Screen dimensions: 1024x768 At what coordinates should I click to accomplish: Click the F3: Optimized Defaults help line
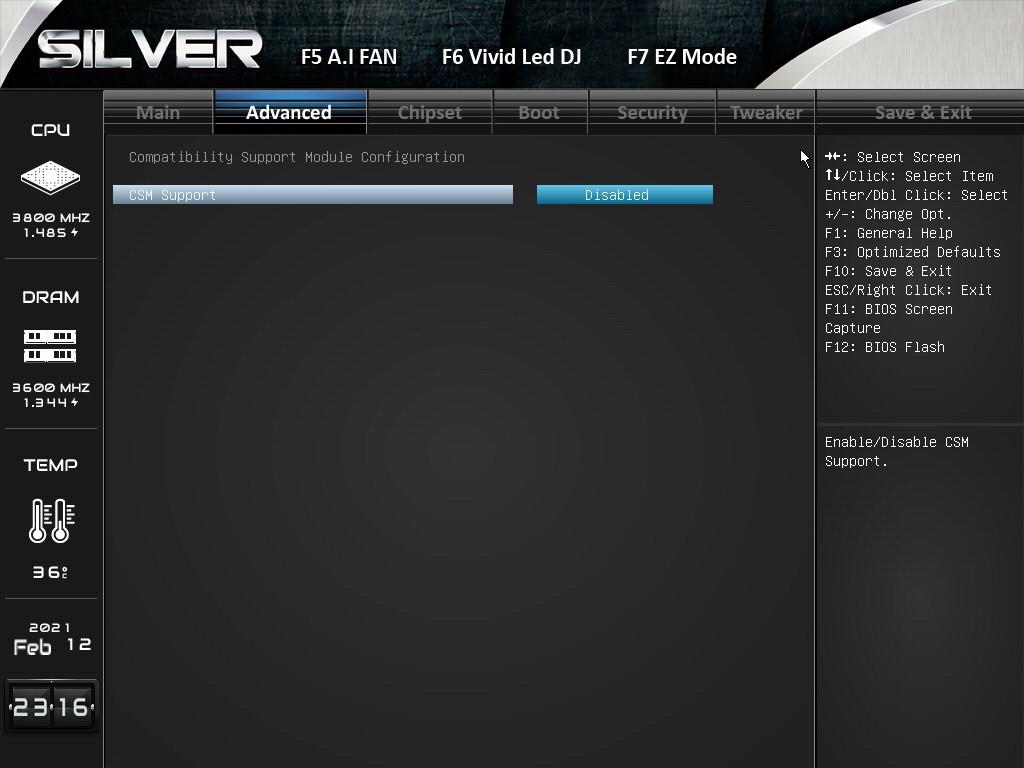tap(912, 252)
